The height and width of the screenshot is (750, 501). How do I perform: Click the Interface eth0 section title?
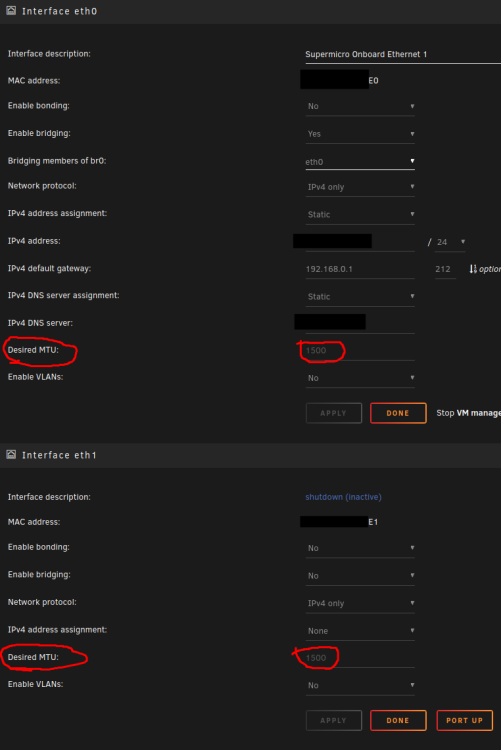[x=59, y=11]
